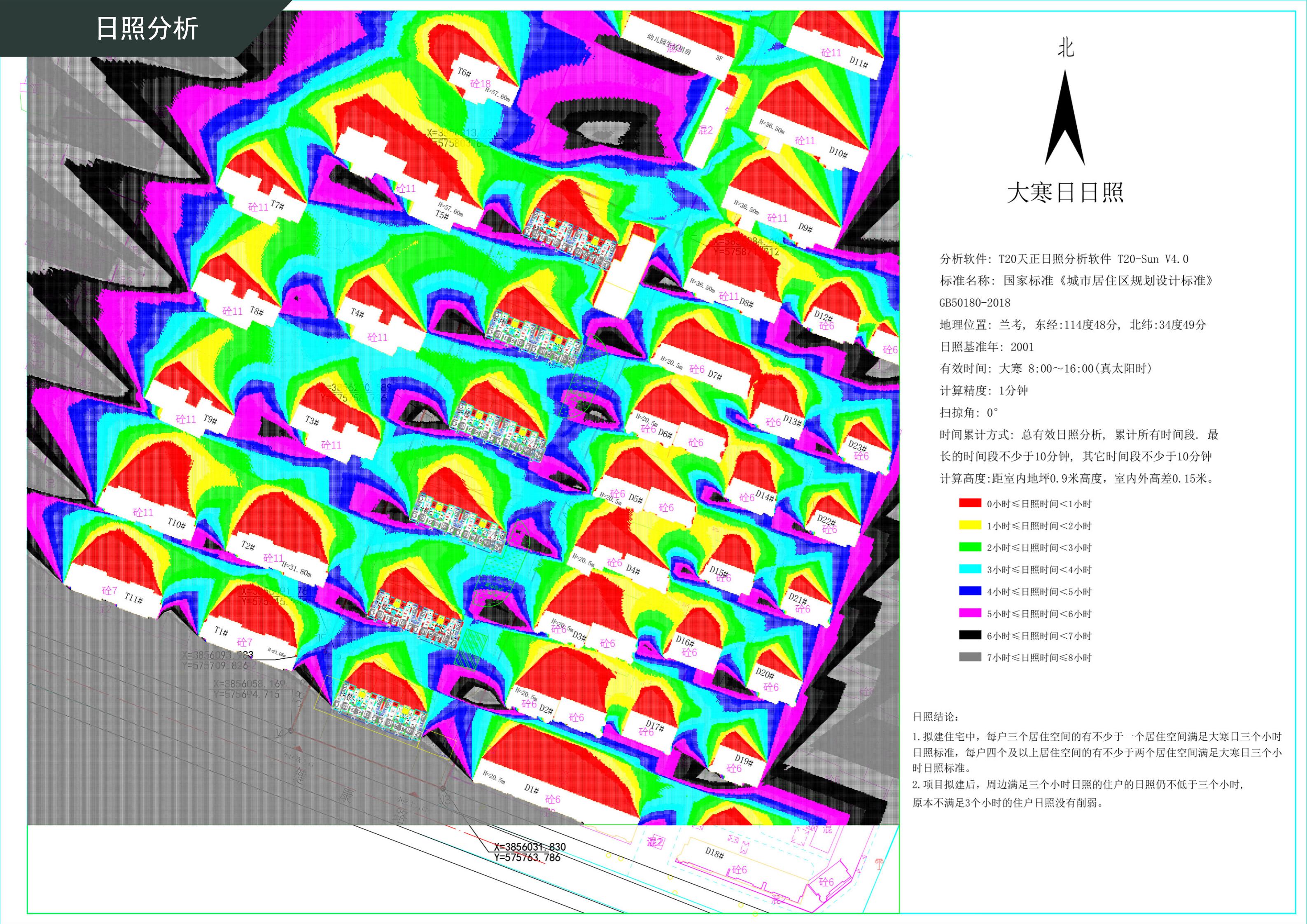Click the green legend swatch for 2–3 hours
Screen dimensions: 1307x924
click(x=970, y=547)
